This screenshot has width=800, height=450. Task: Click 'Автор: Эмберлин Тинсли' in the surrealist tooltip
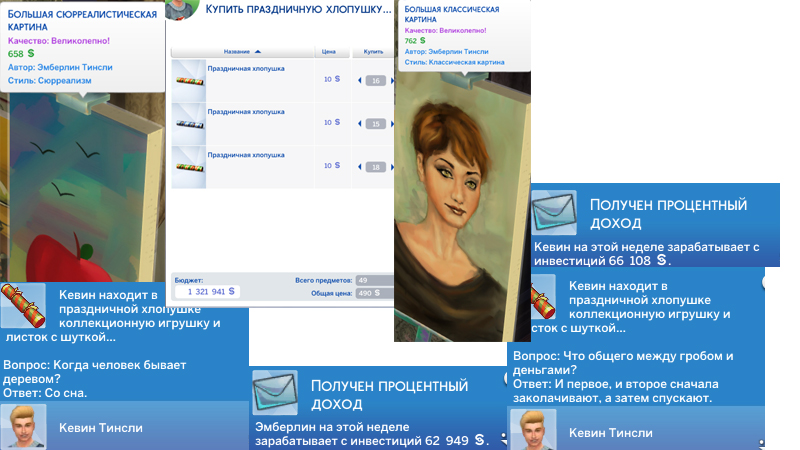pos(60,67)
